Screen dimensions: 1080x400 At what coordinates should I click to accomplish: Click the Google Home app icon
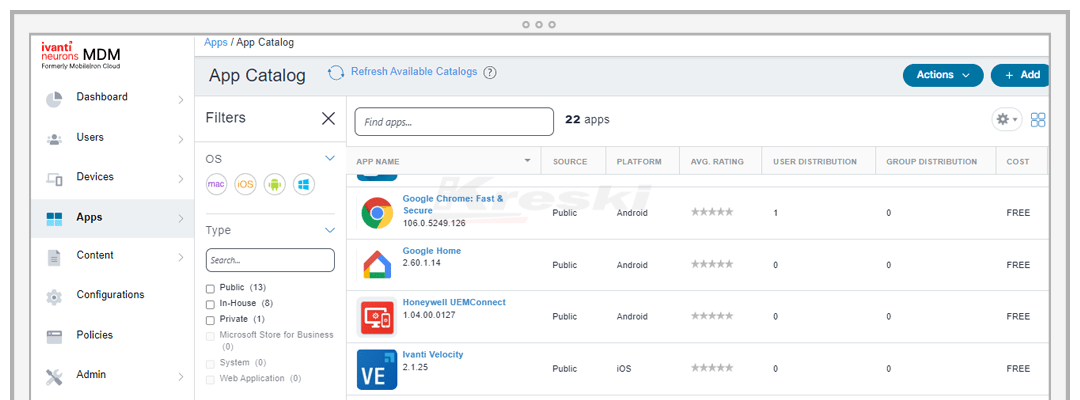point(377,265)
